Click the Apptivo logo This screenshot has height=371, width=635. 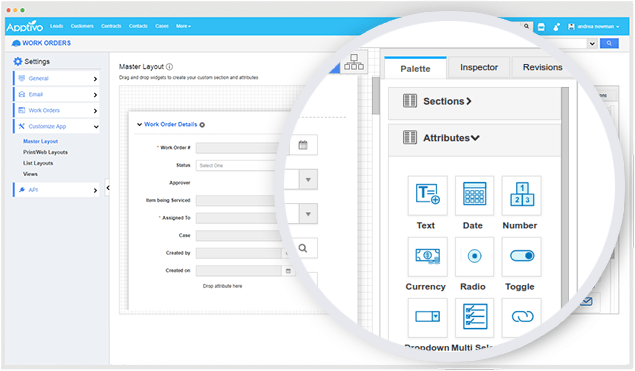point(25,27)
